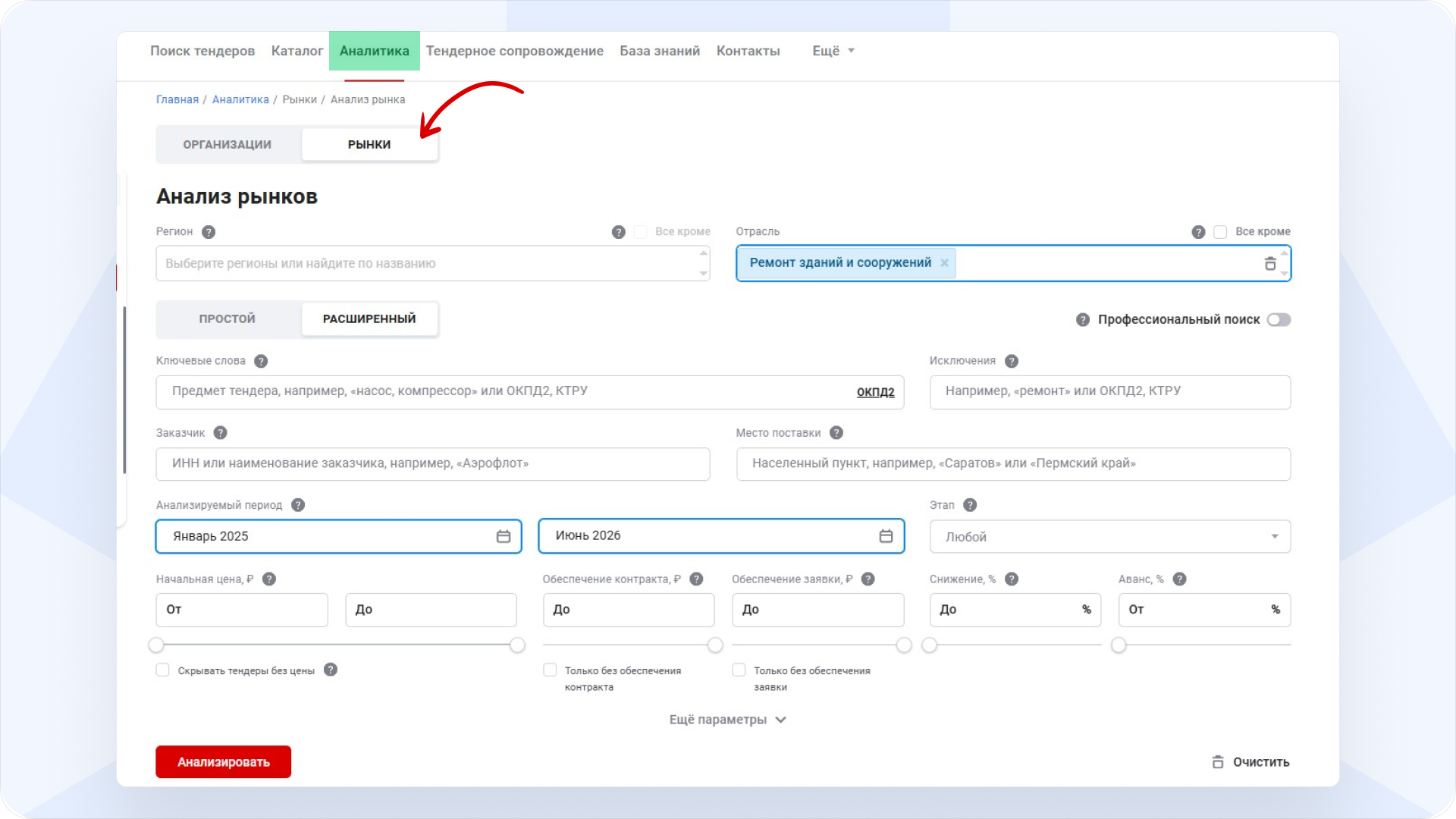
Task: Open calendar icon in Январь 2025 field
Action: point(504,536)
